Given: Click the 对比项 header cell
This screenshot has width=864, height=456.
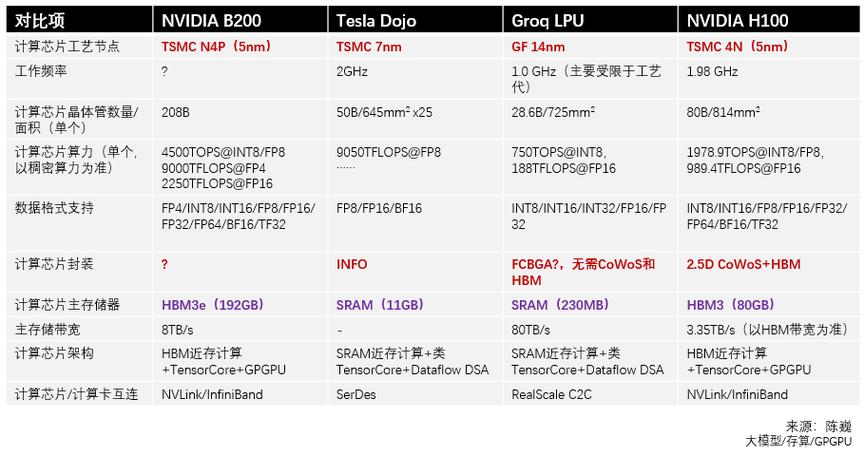Looking at the screenshot, I should pos(41,20).
